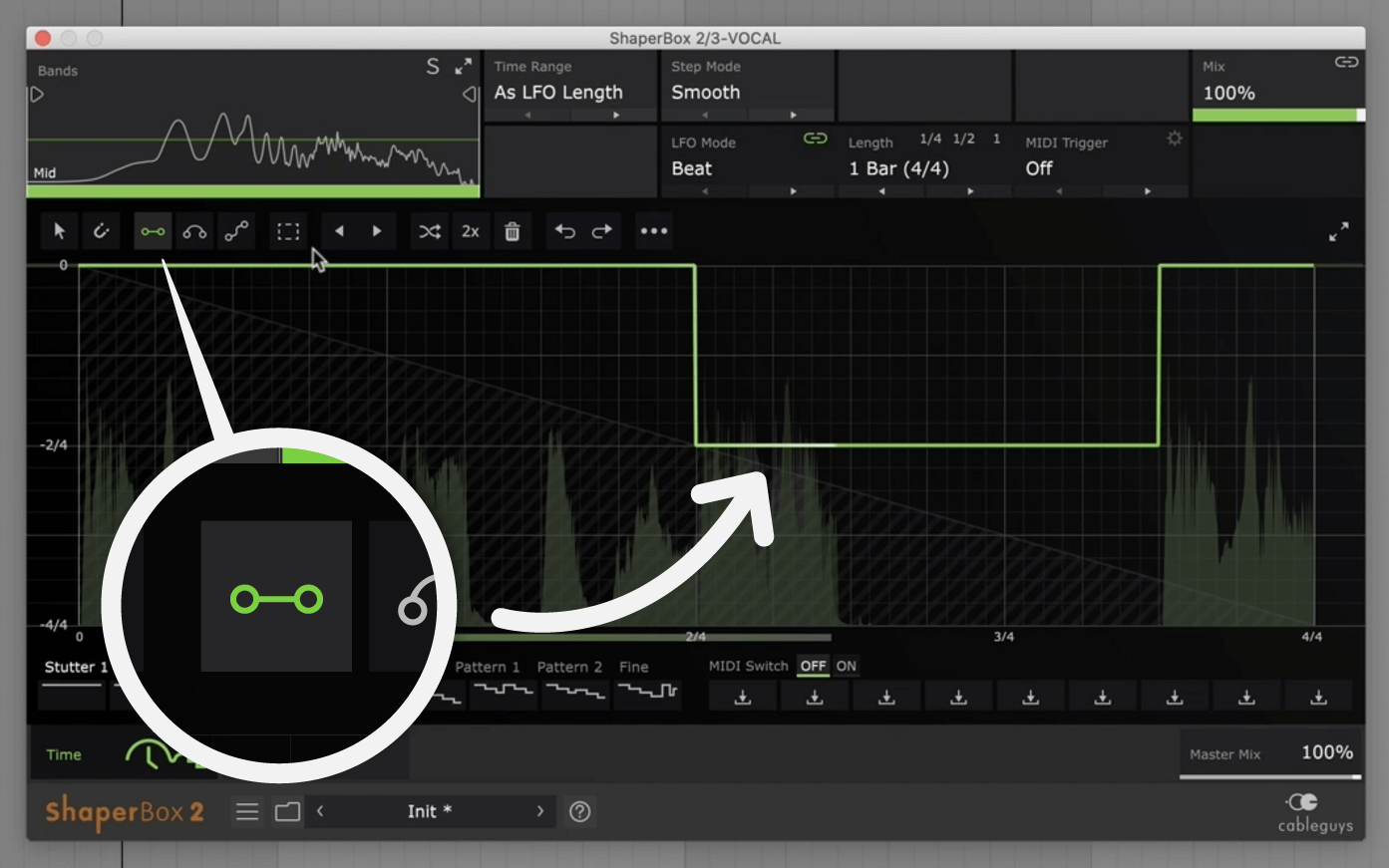Step Step Mode to next option

(793, 116)
